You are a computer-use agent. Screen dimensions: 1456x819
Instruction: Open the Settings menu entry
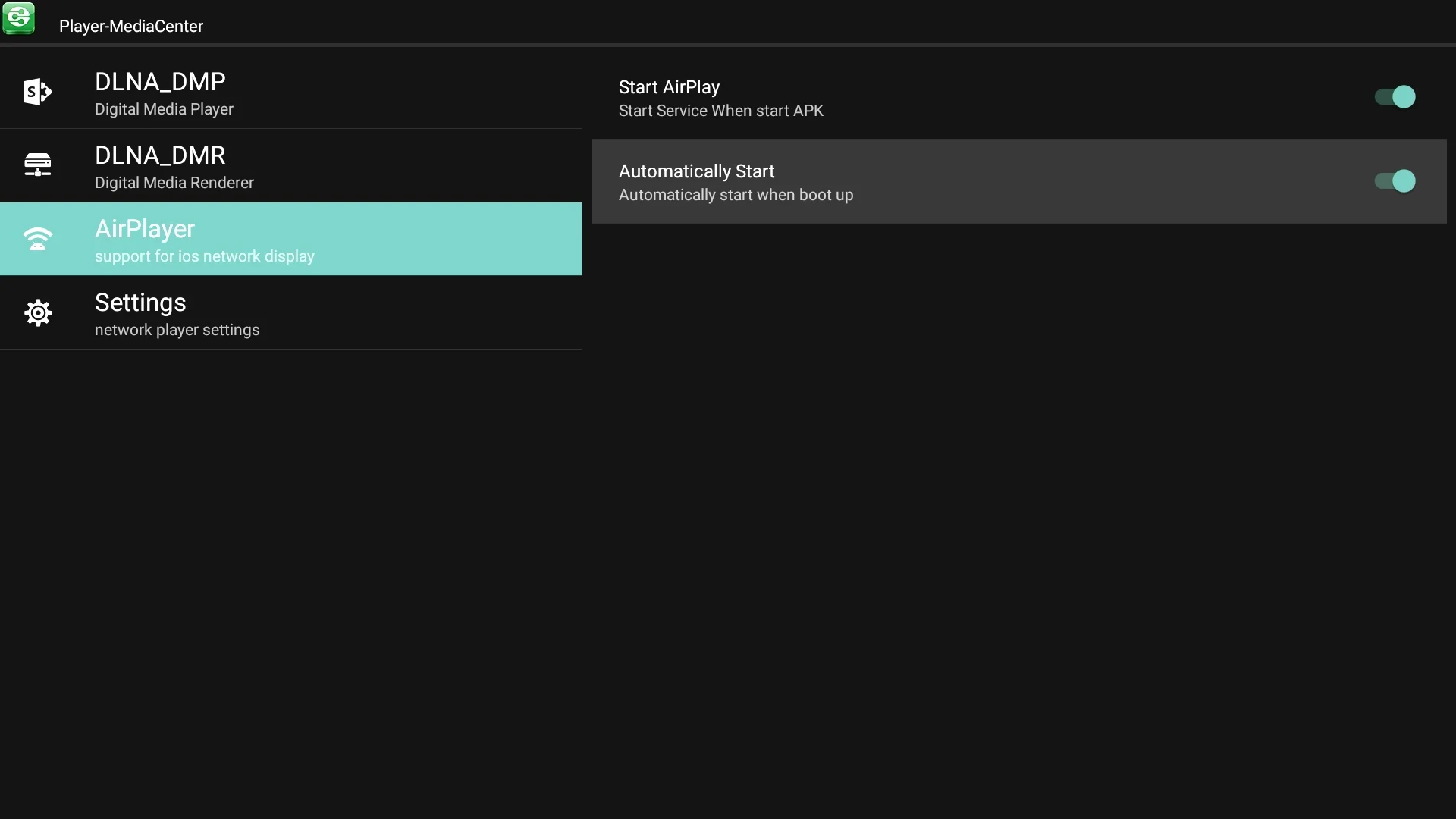coord(291,312)
